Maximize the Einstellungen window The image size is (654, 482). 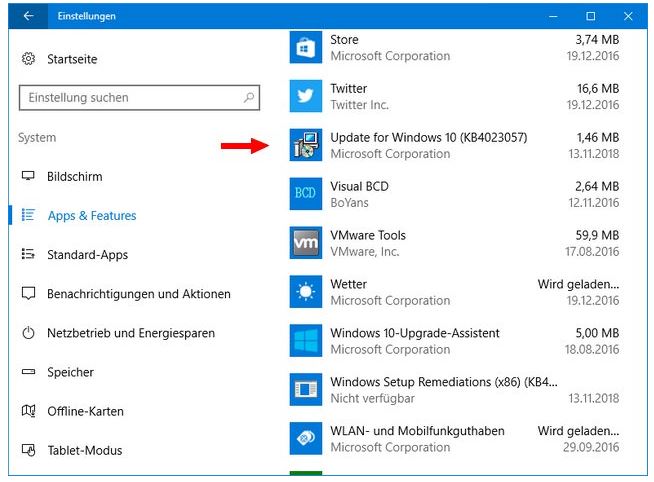(591, 16)
